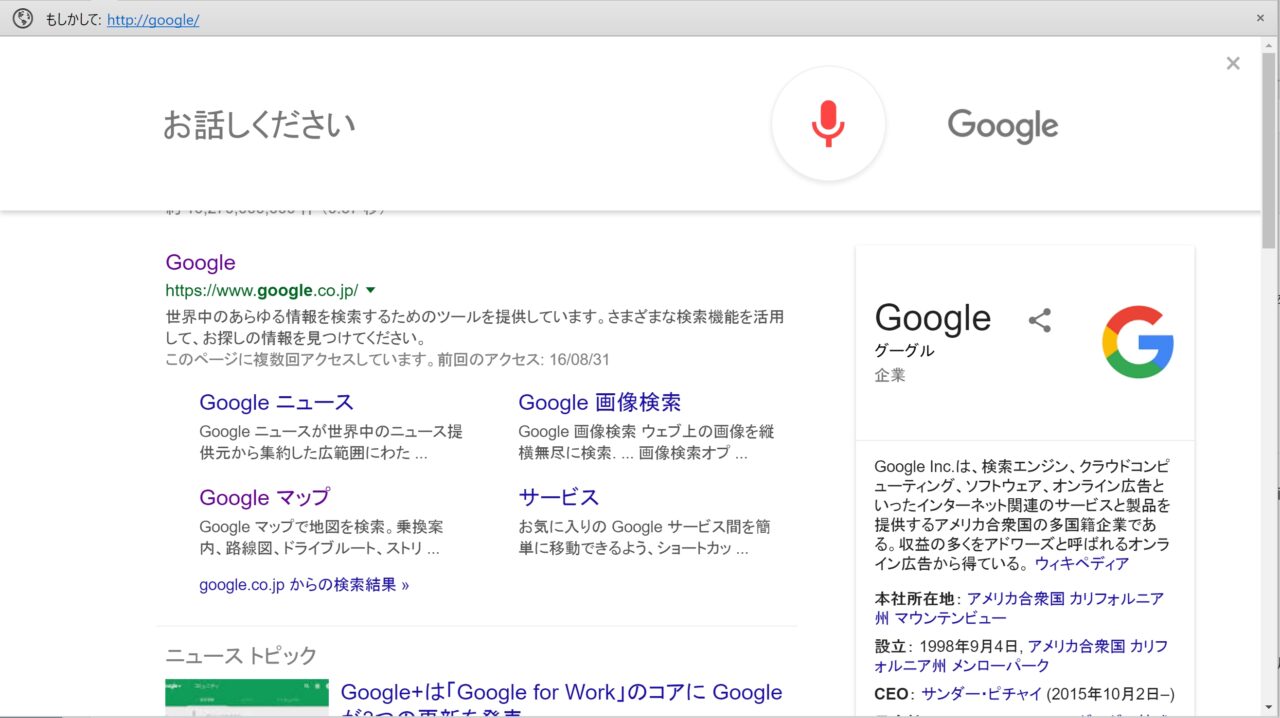Click the red microphone voice search button
The height and width of the screenshot is (718, 1280).
point(828,124)
